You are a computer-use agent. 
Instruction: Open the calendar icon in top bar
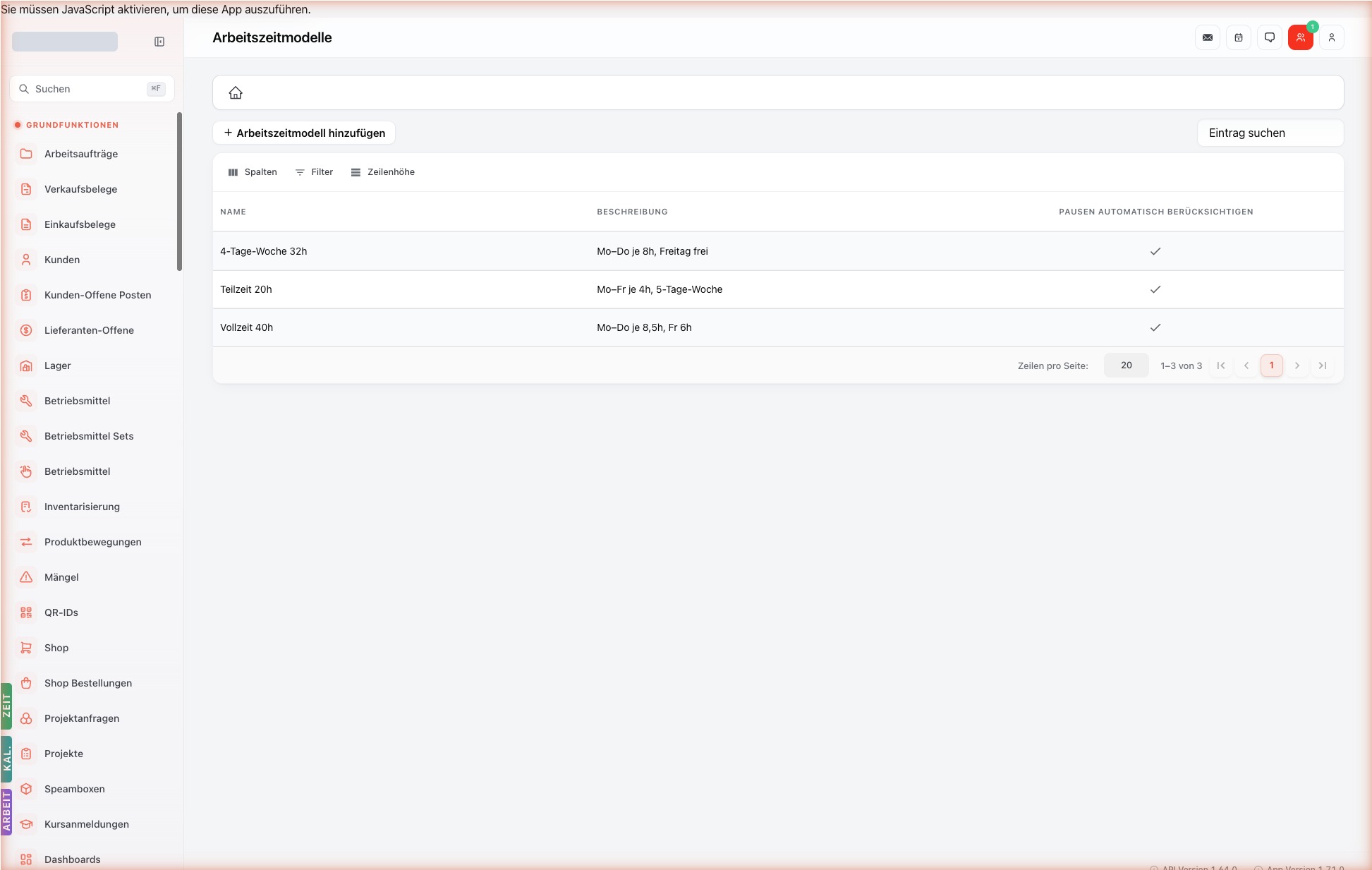point(1239,37)
